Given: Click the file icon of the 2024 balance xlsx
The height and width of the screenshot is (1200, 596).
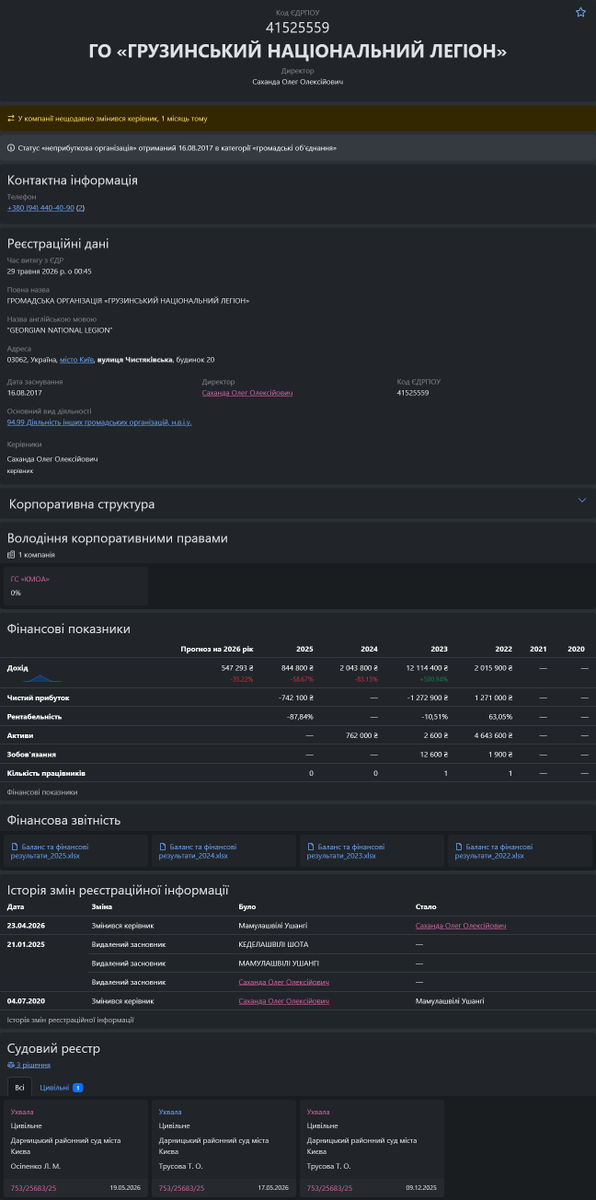Looking at the screenshot, I should click(x=162, y=846).
